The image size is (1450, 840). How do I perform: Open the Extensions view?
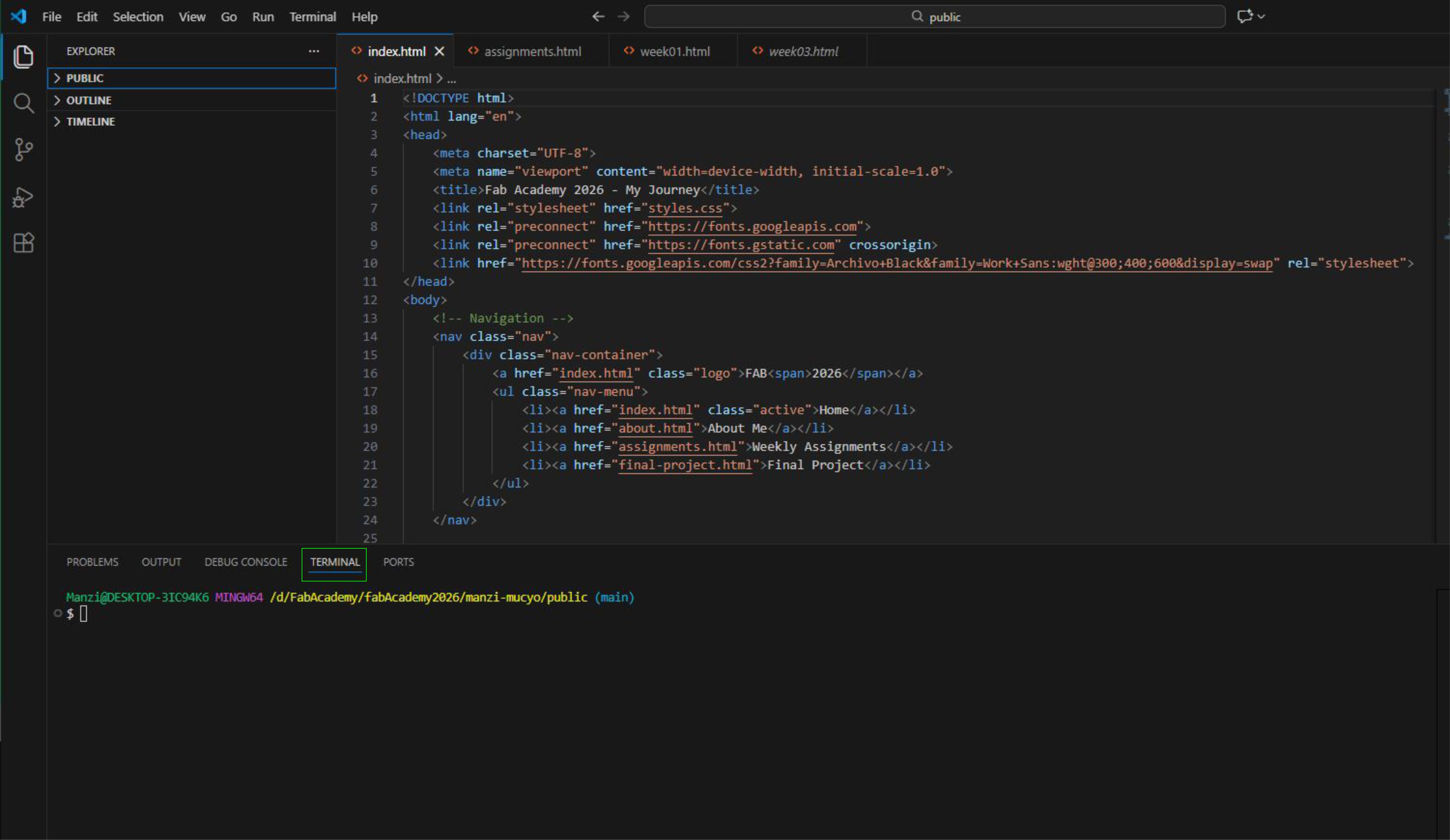point(23,243)
